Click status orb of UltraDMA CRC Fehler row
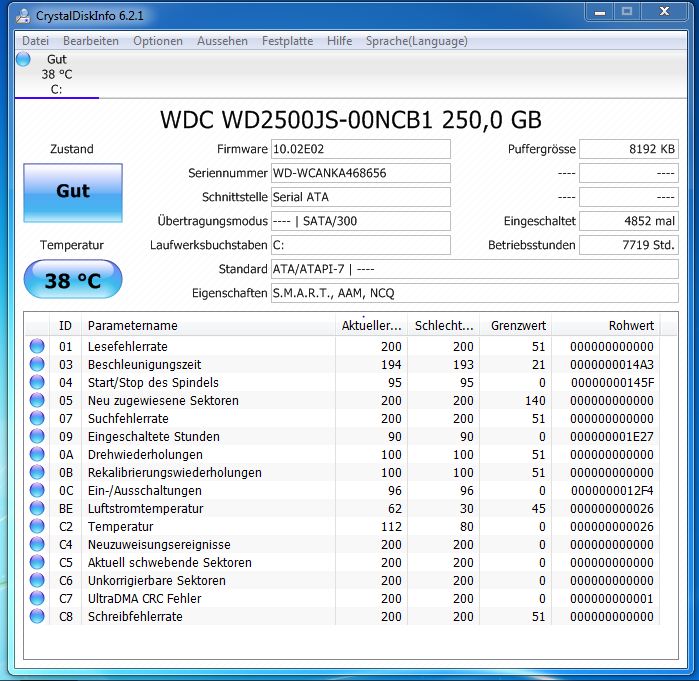The height and width of the screenshot is (681, 699). coord(37,598)
